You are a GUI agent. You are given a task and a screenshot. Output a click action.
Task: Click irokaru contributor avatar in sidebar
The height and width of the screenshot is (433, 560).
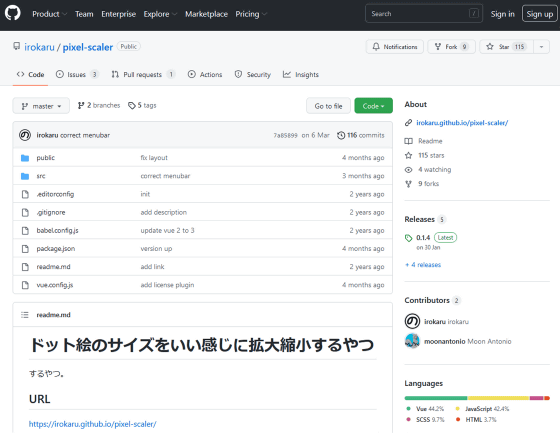412,321
